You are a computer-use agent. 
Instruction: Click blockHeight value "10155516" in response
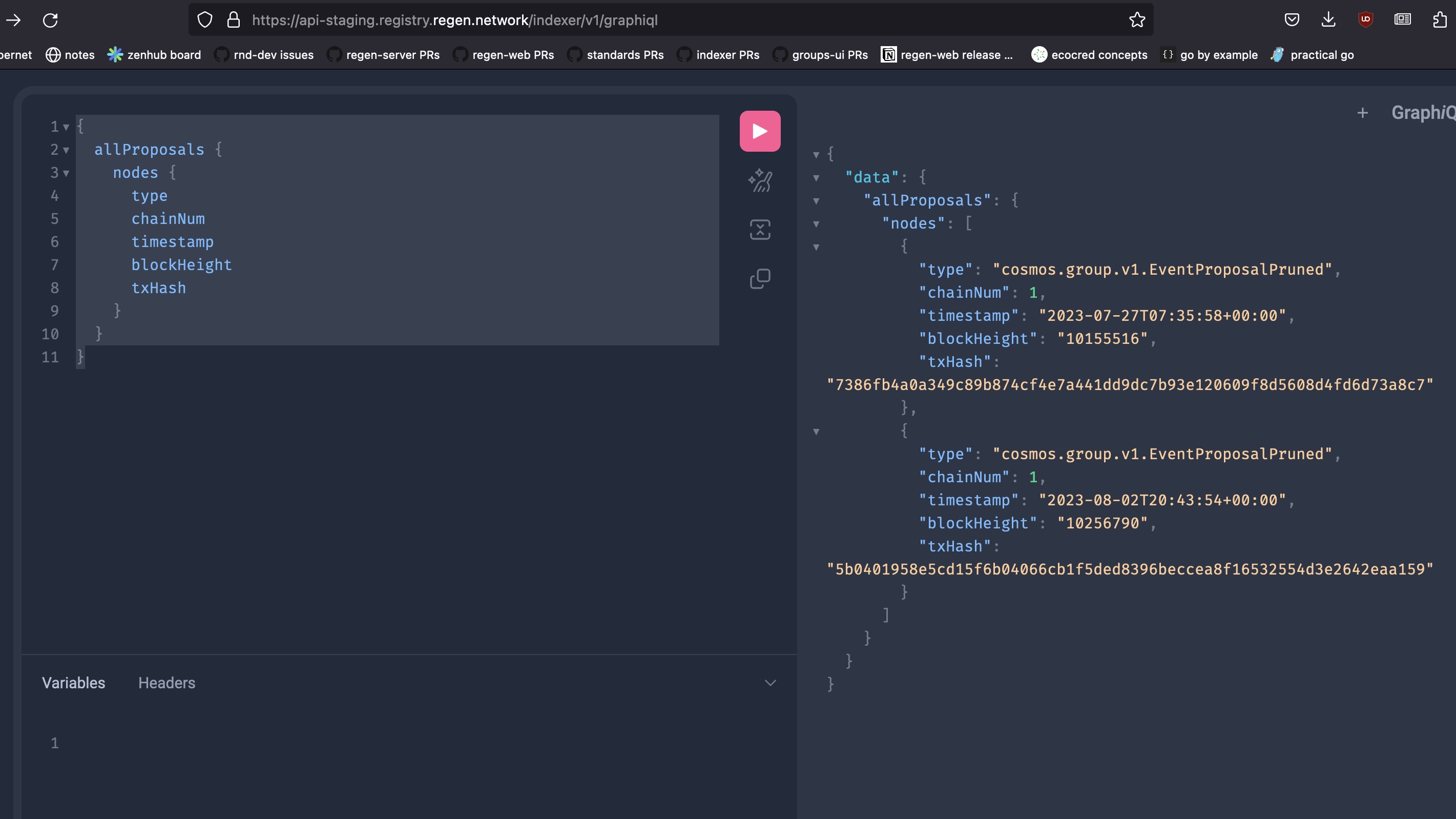click(x=1102, y=339)
